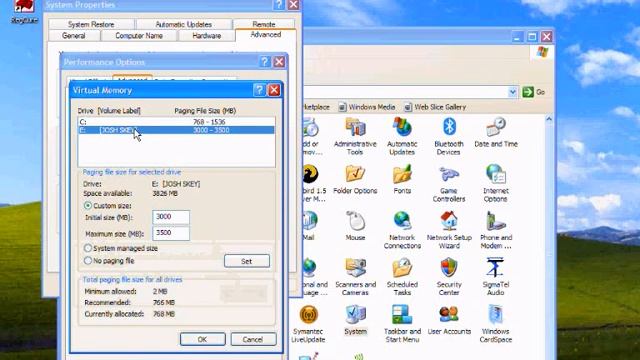Switch to General tab
The image size is (640, 360).
(74, 36)
